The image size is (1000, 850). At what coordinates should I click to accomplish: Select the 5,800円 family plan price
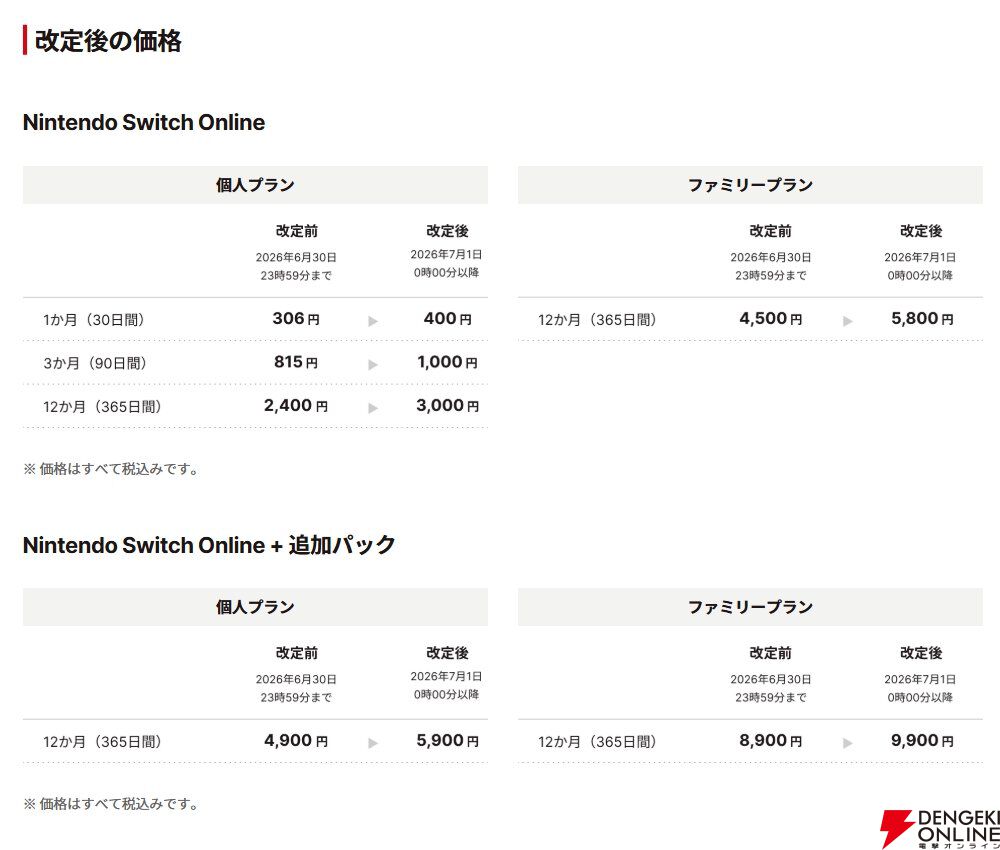click(922, 318)
